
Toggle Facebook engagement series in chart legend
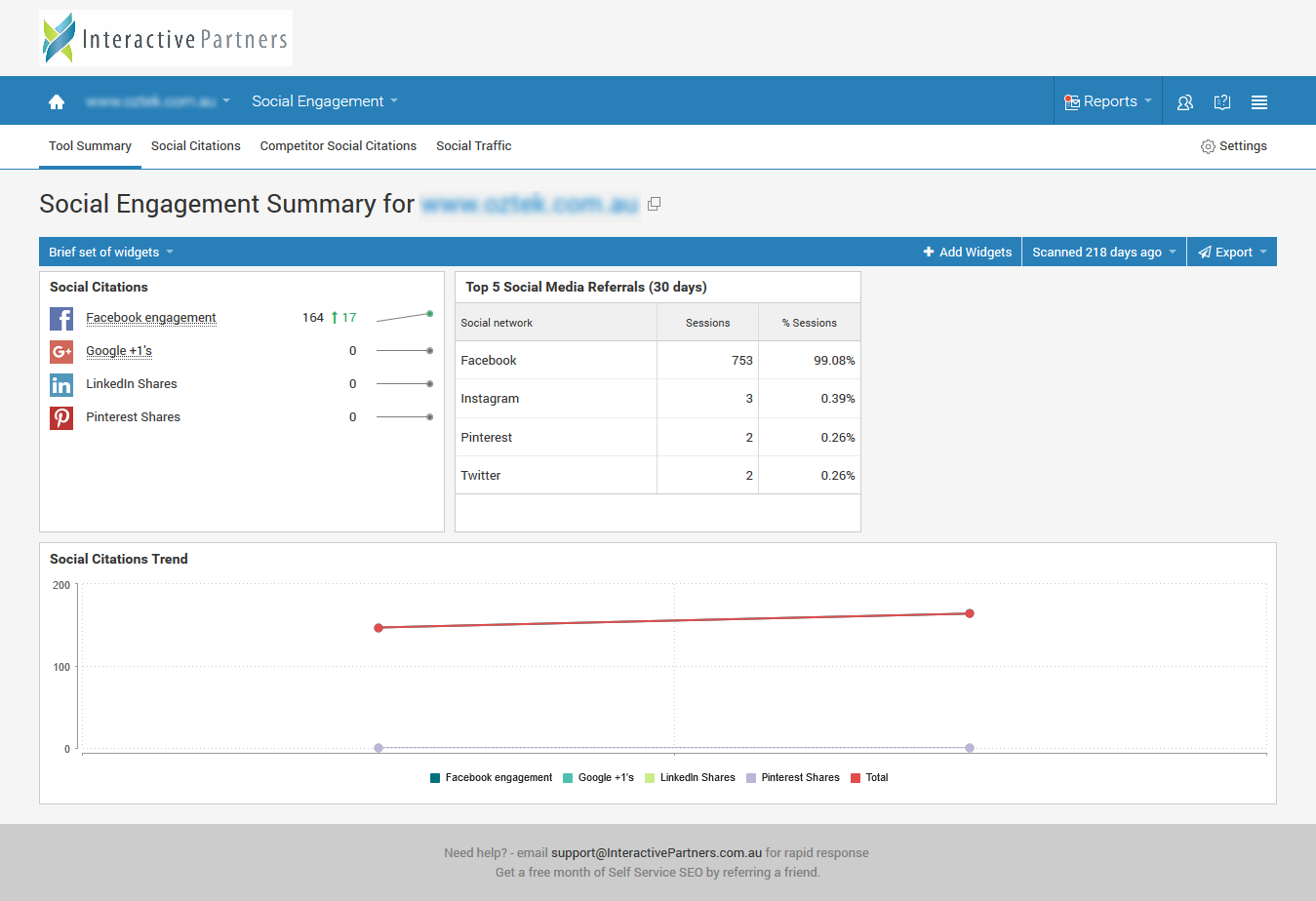click(x=491, y=778)
